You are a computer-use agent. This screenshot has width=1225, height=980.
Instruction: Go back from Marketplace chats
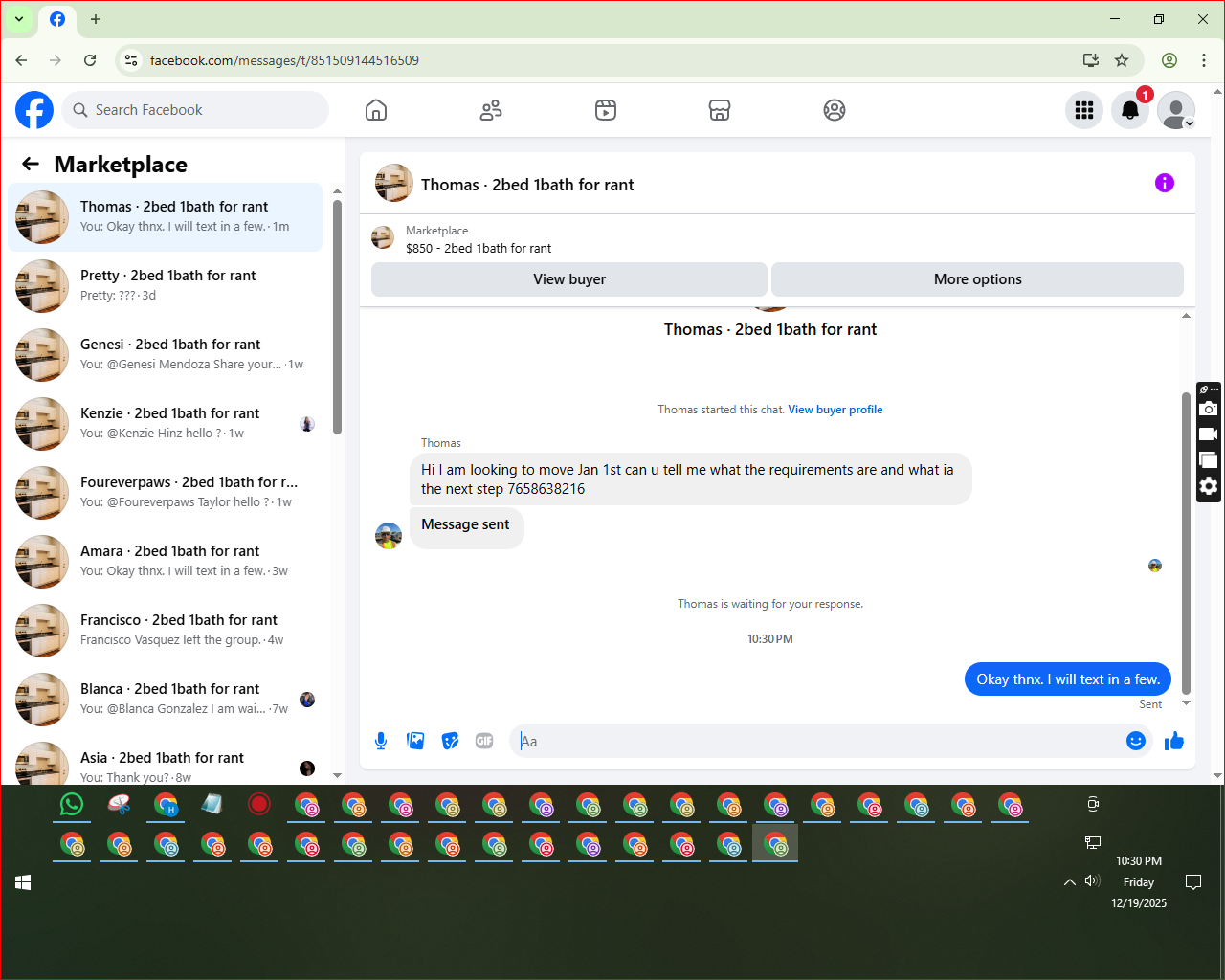click(x=31, y=164)
